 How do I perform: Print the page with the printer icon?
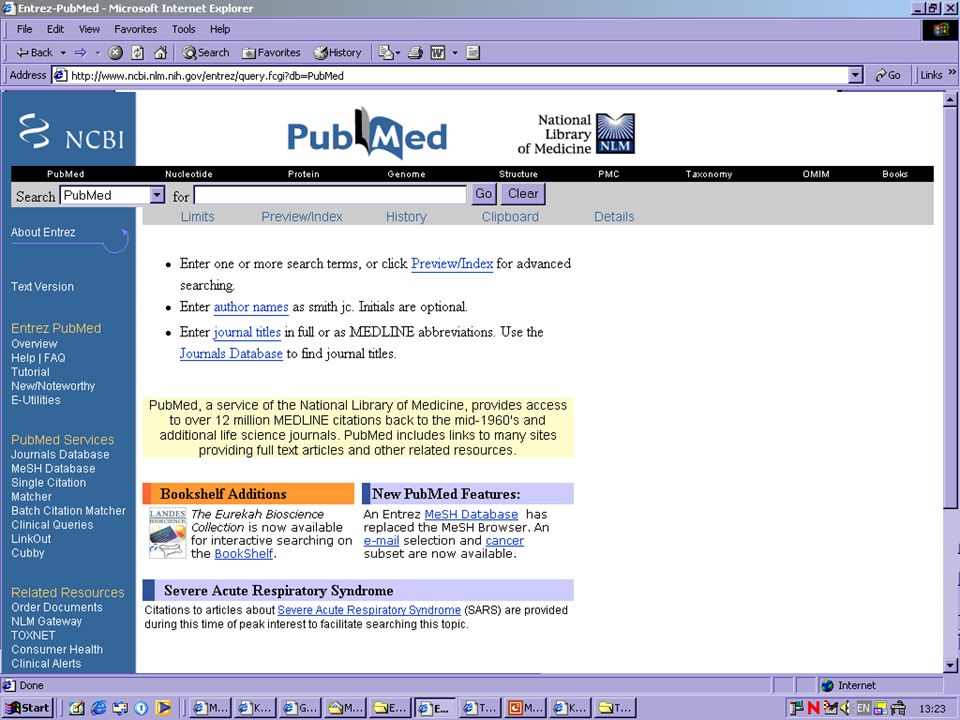pyautogui.click(x=416, y=53)
